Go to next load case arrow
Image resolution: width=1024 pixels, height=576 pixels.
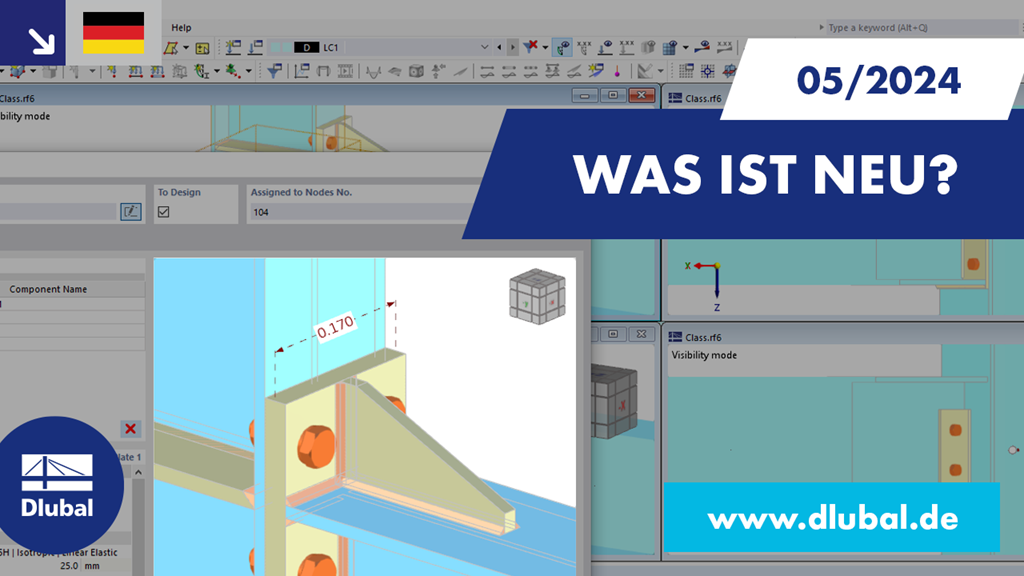[x=513, y=47]
